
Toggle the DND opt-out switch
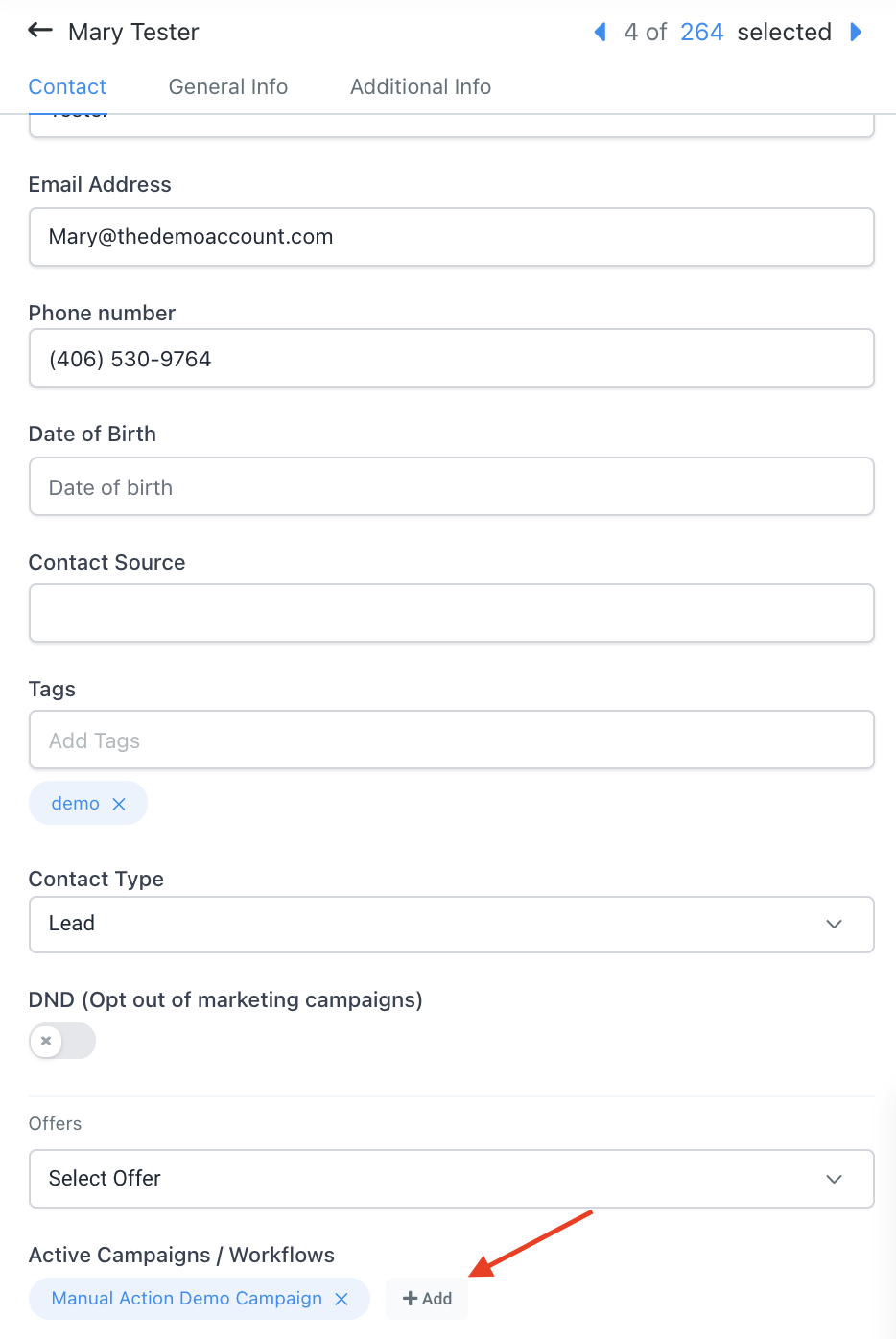[62, 1041]
